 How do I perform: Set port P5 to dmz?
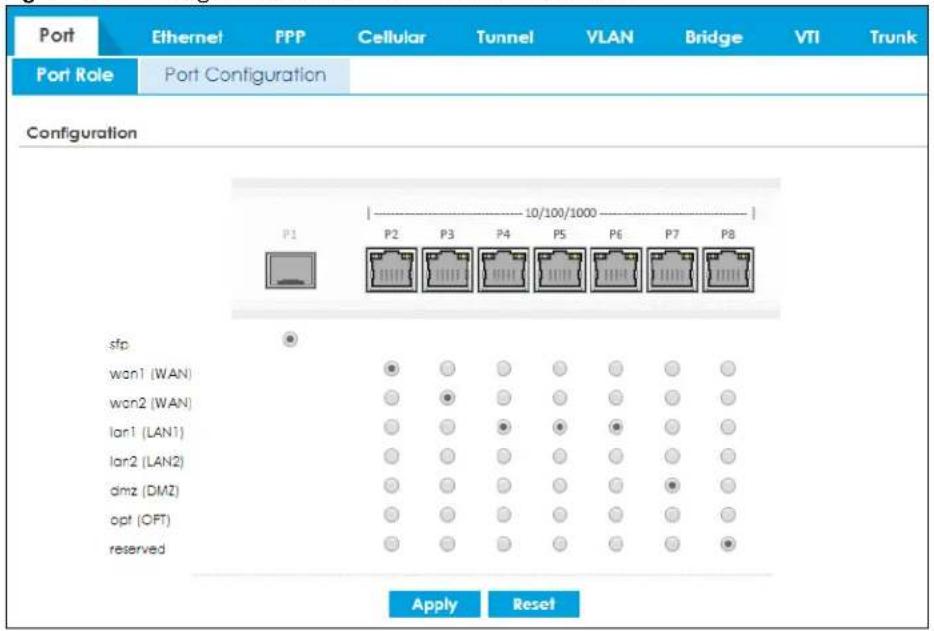pos(559,485)
